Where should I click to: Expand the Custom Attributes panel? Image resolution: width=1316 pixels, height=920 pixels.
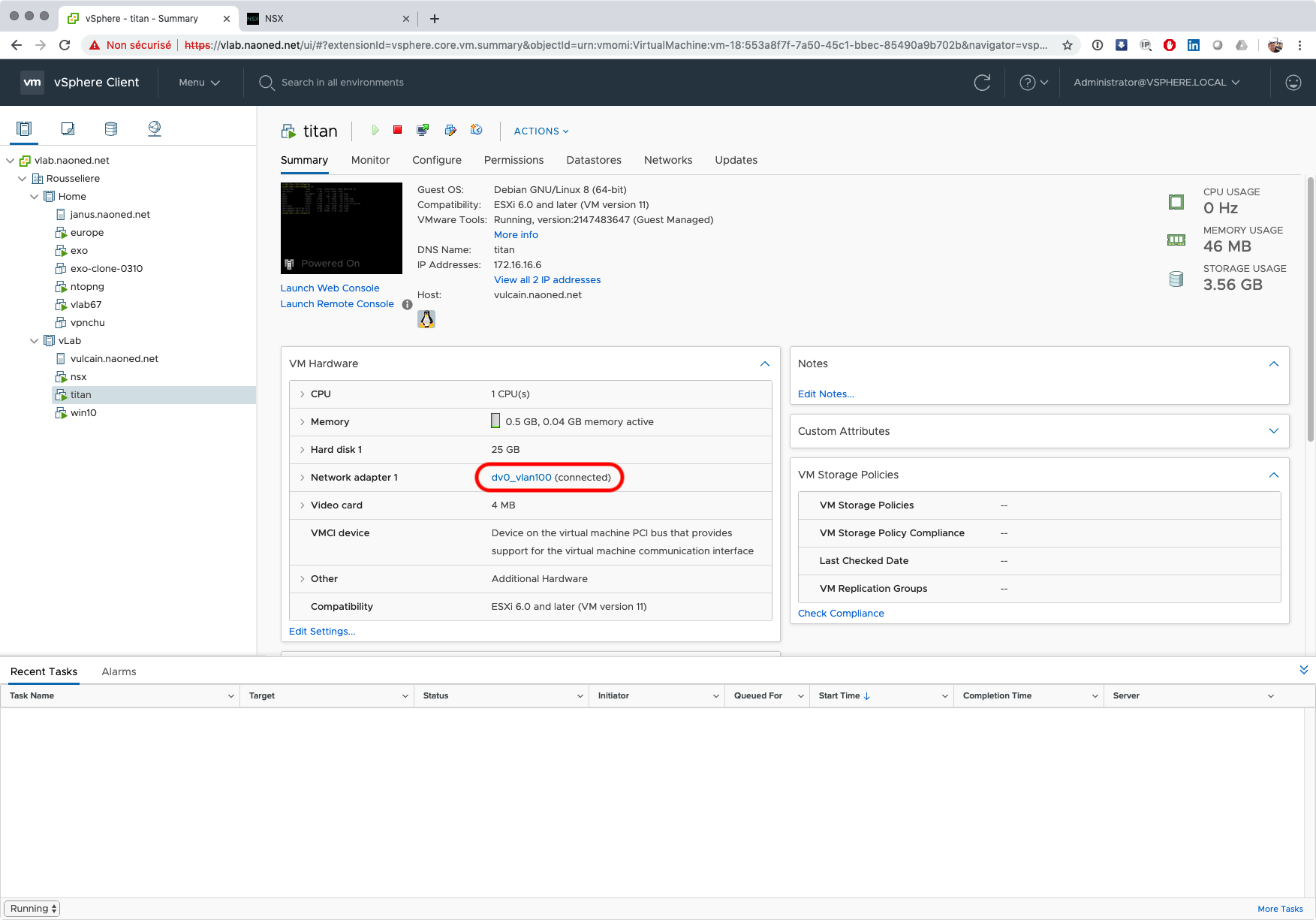(x=1273, y=431)
